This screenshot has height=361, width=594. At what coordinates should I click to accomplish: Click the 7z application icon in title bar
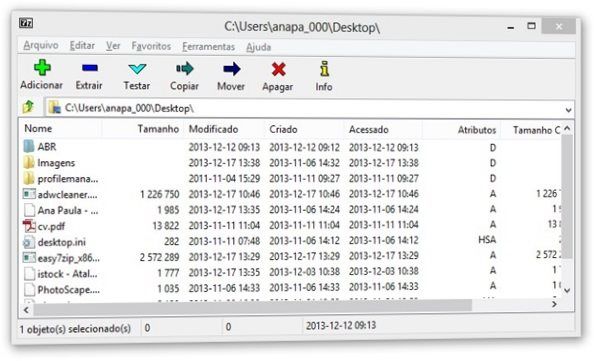[x=26, y=23]
